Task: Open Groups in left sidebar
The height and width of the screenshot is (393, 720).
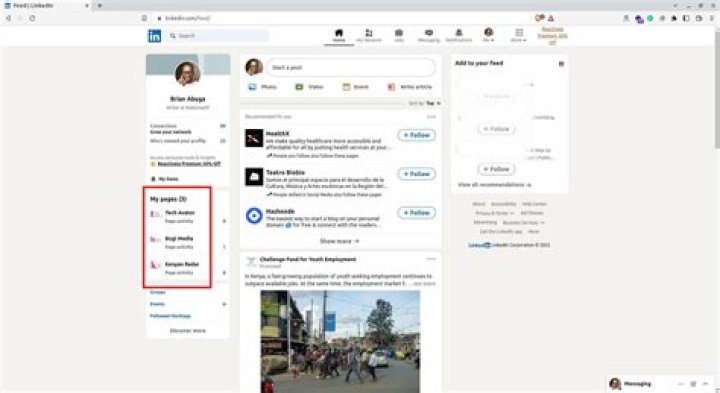Action: [x=158, y=292]
